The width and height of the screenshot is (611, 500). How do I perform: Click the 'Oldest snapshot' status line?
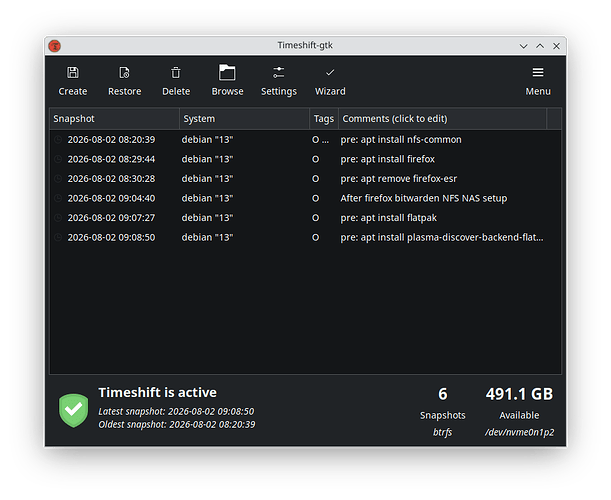177,424
